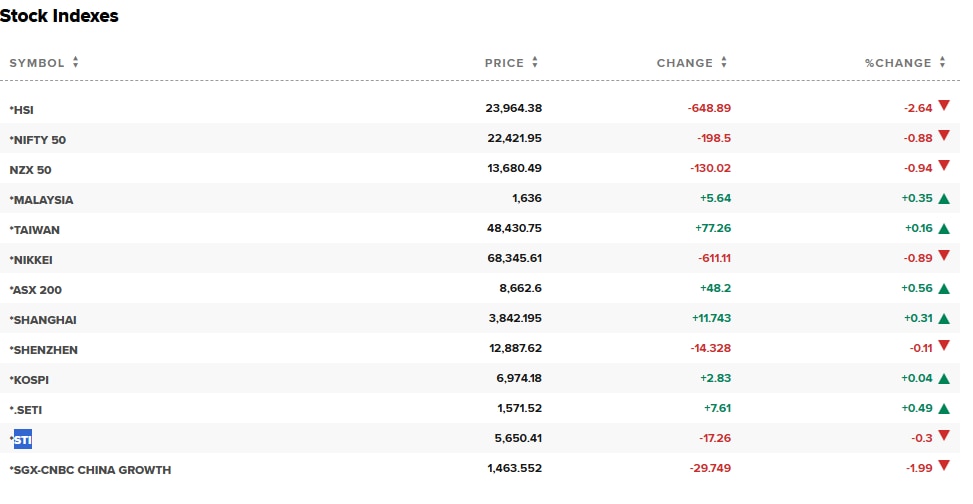
Task: Sort the table by CHANGE column
Action: (724, 63)
